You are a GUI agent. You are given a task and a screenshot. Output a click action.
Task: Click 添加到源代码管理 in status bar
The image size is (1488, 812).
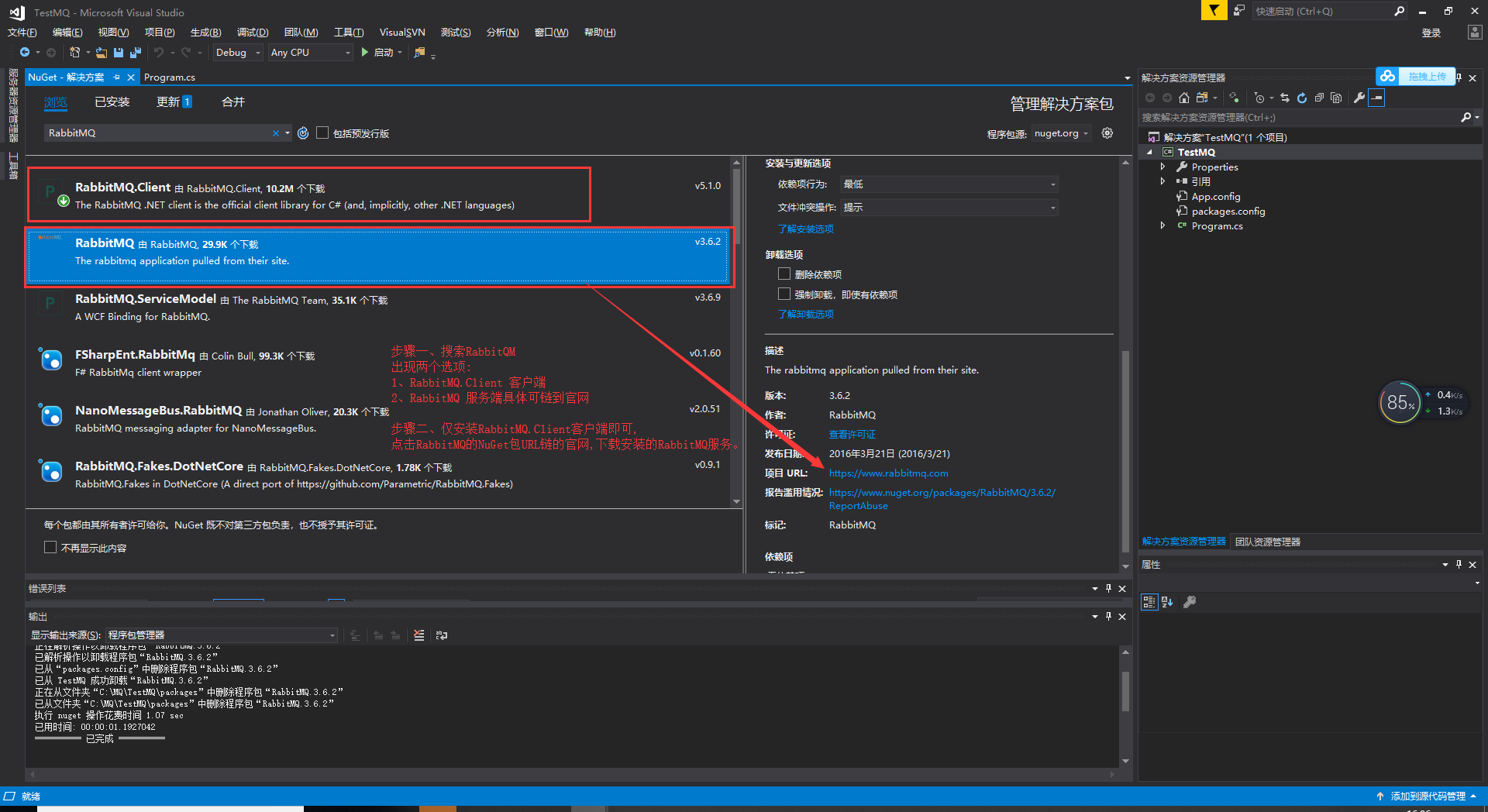coord(1428,797)
